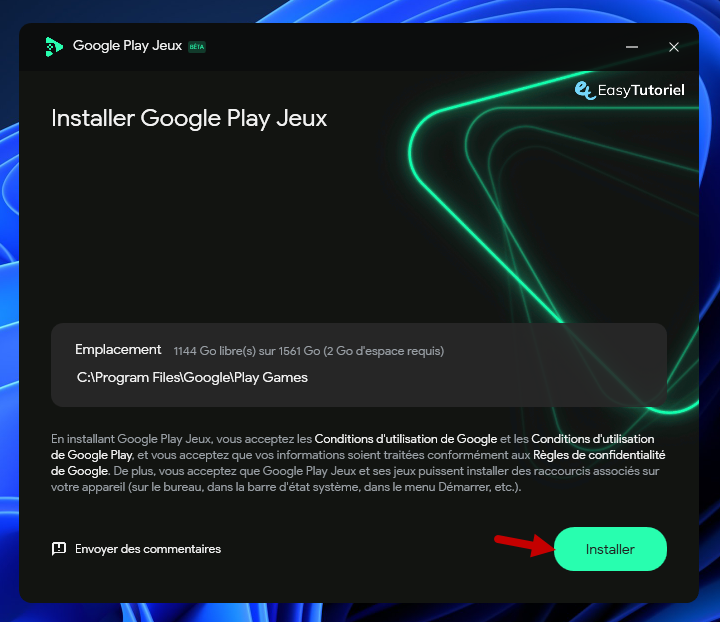Click the Emplacement label
This screenshot has width=720, height=622.
118,350
